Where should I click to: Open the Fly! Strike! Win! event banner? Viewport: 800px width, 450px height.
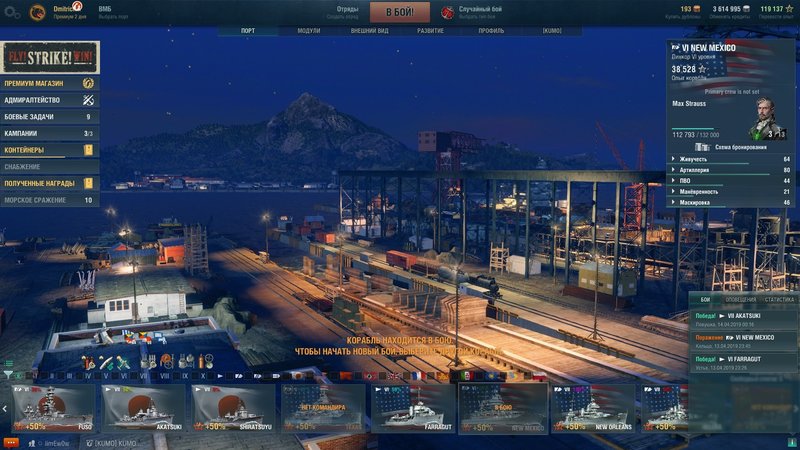click(49, 57)
